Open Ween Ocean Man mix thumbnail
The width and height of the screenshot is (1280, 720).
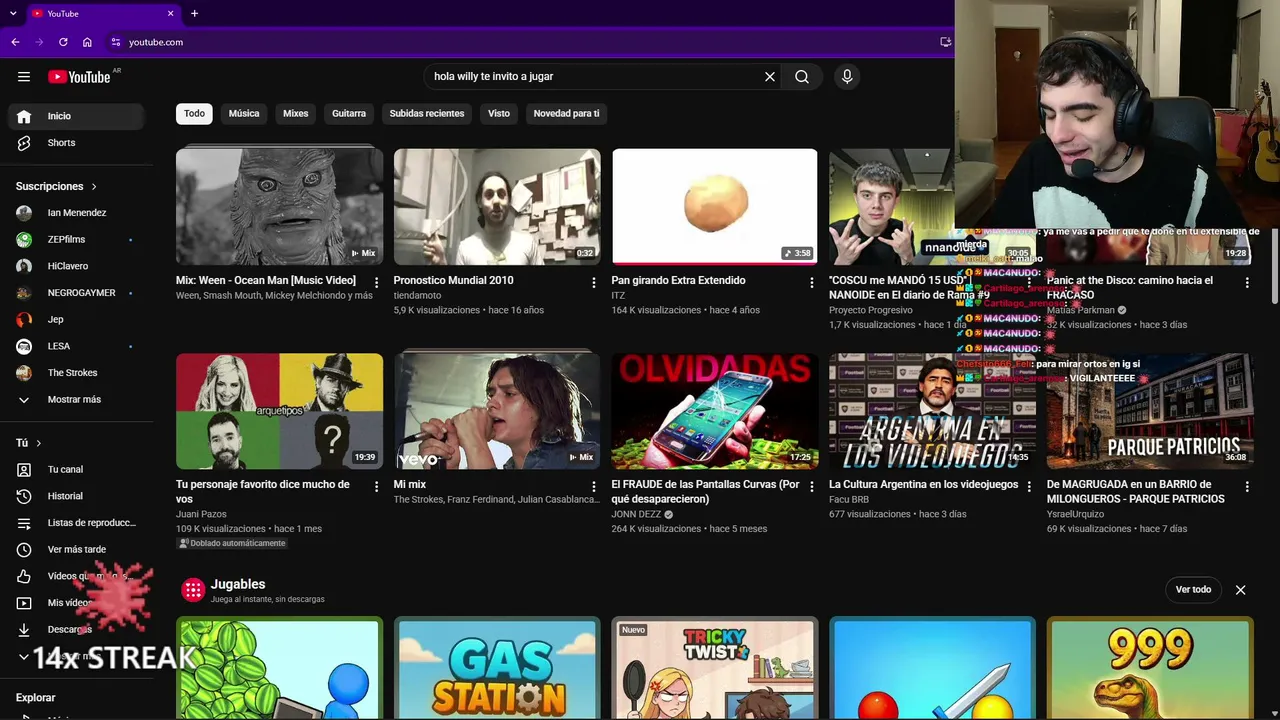[279, 206]
